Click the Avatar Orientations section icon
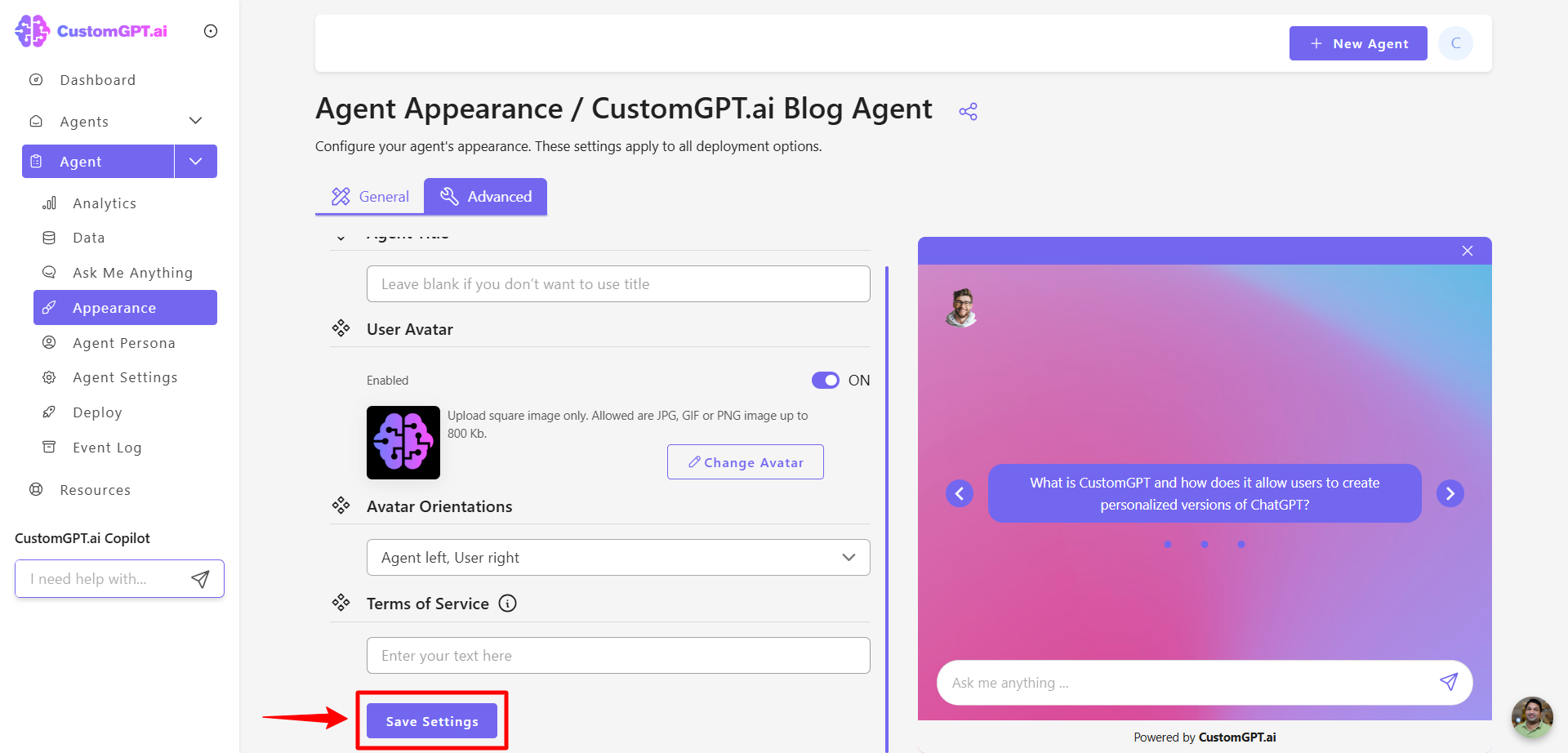The image size is (1568, 753). coord(341,506)
